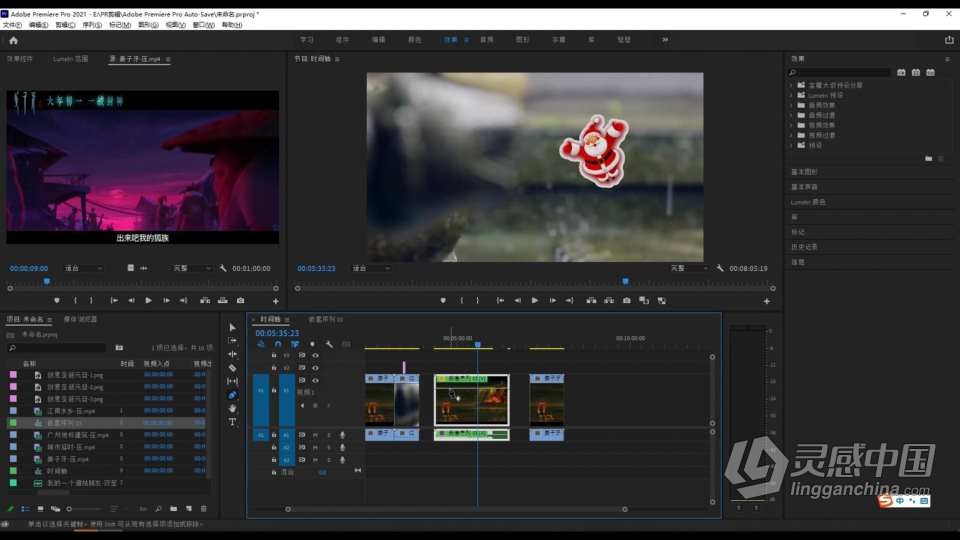The image size is (960, 540).
Task: Click Export Frame camera in Program monitor
Action: [626, 301]
